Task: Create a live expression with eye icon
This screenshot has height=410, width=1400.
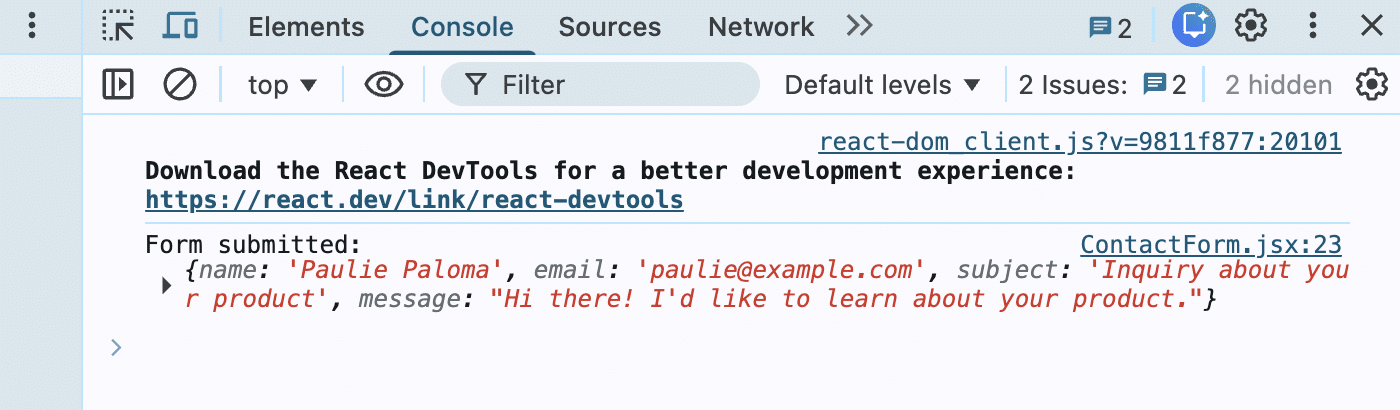Action: tap(383, 85)
